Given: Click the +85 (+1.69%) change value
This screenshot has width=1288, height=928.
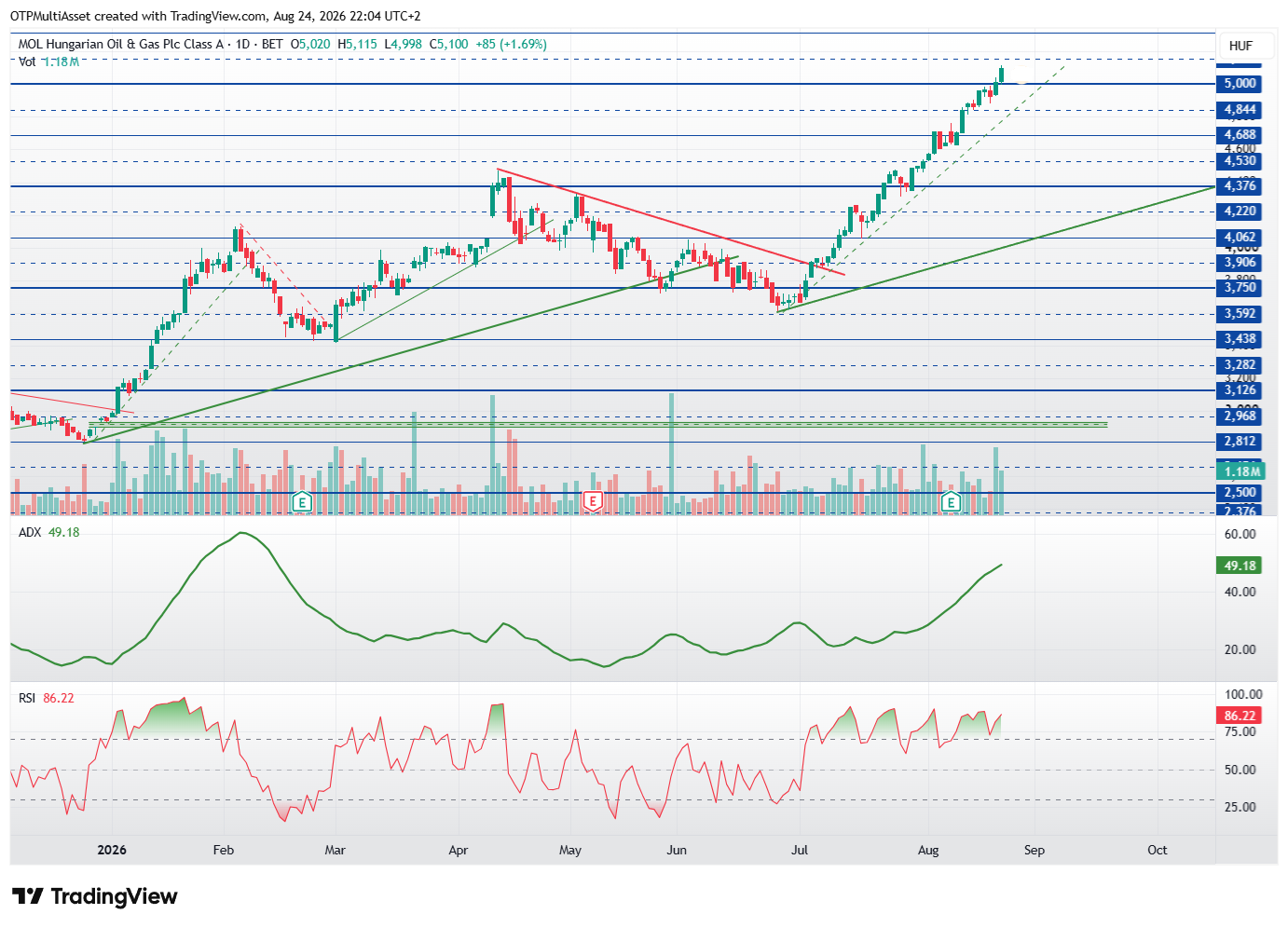Looking at the screenshot, I should pyautogui.click(x=511, y=44).
